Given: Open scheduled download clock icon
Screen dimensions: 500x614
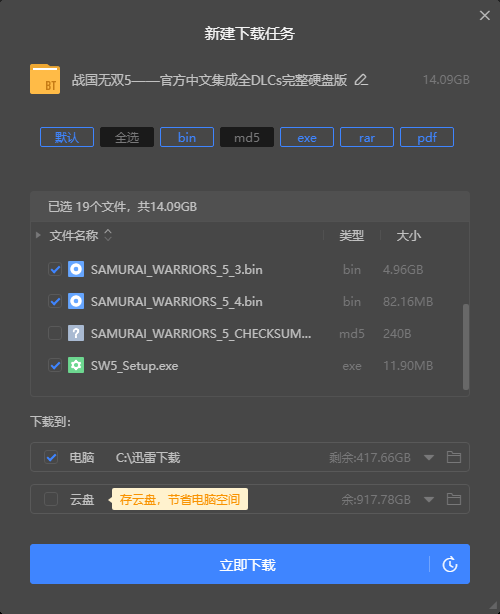Looking at the screenshot, I should tap(450, 564).
